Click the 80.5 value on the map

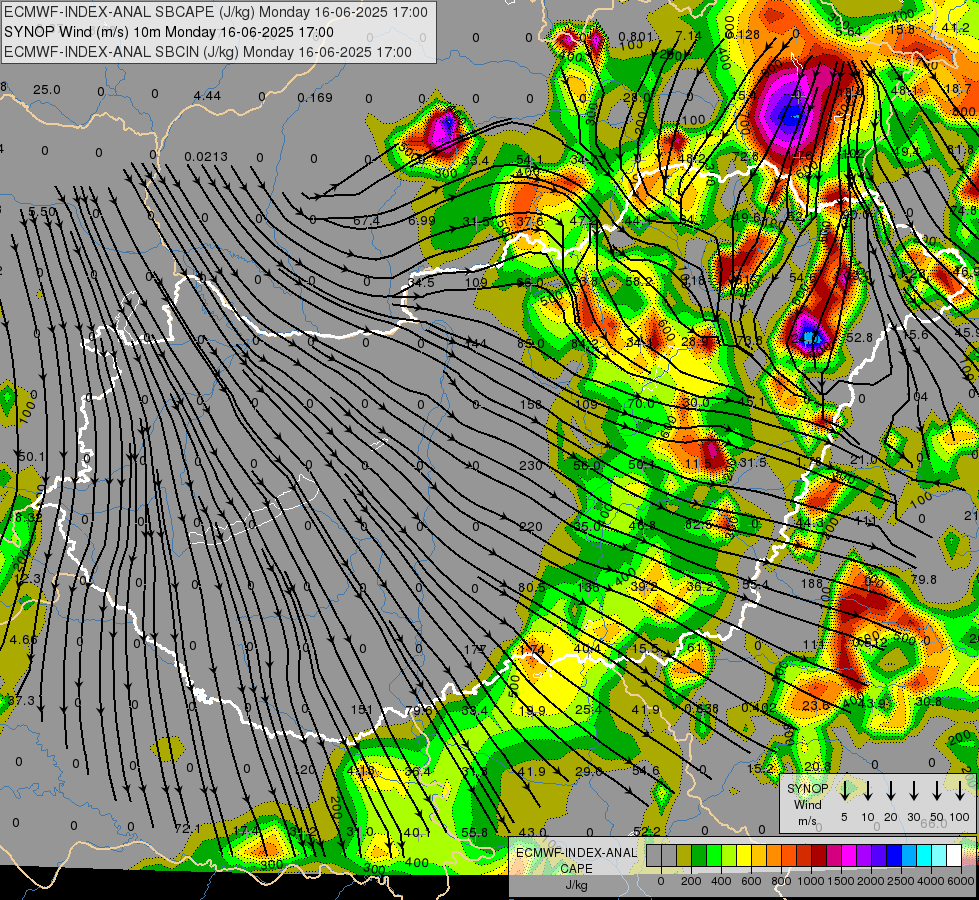531,588
